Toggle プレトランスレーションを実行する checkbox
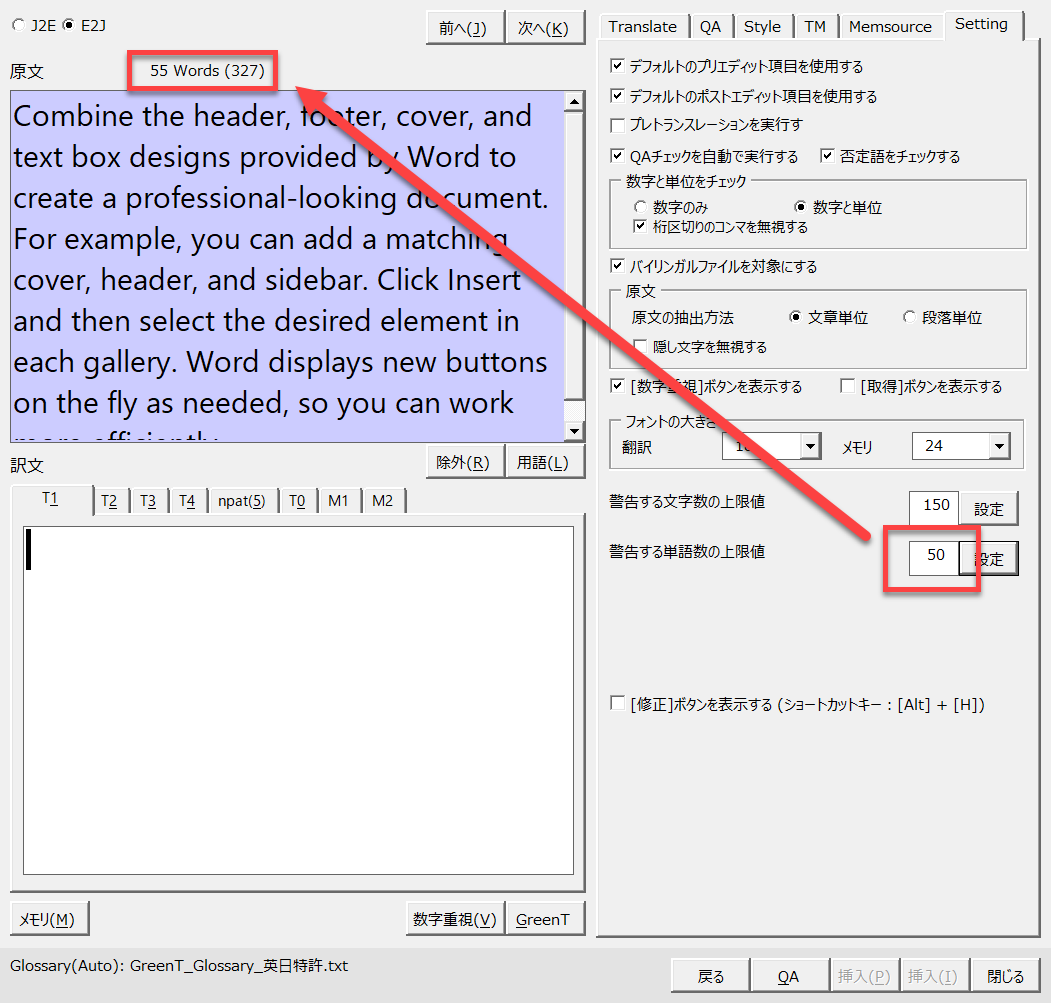Viewport: 1051px width, 1003px height. click(618, 126)
